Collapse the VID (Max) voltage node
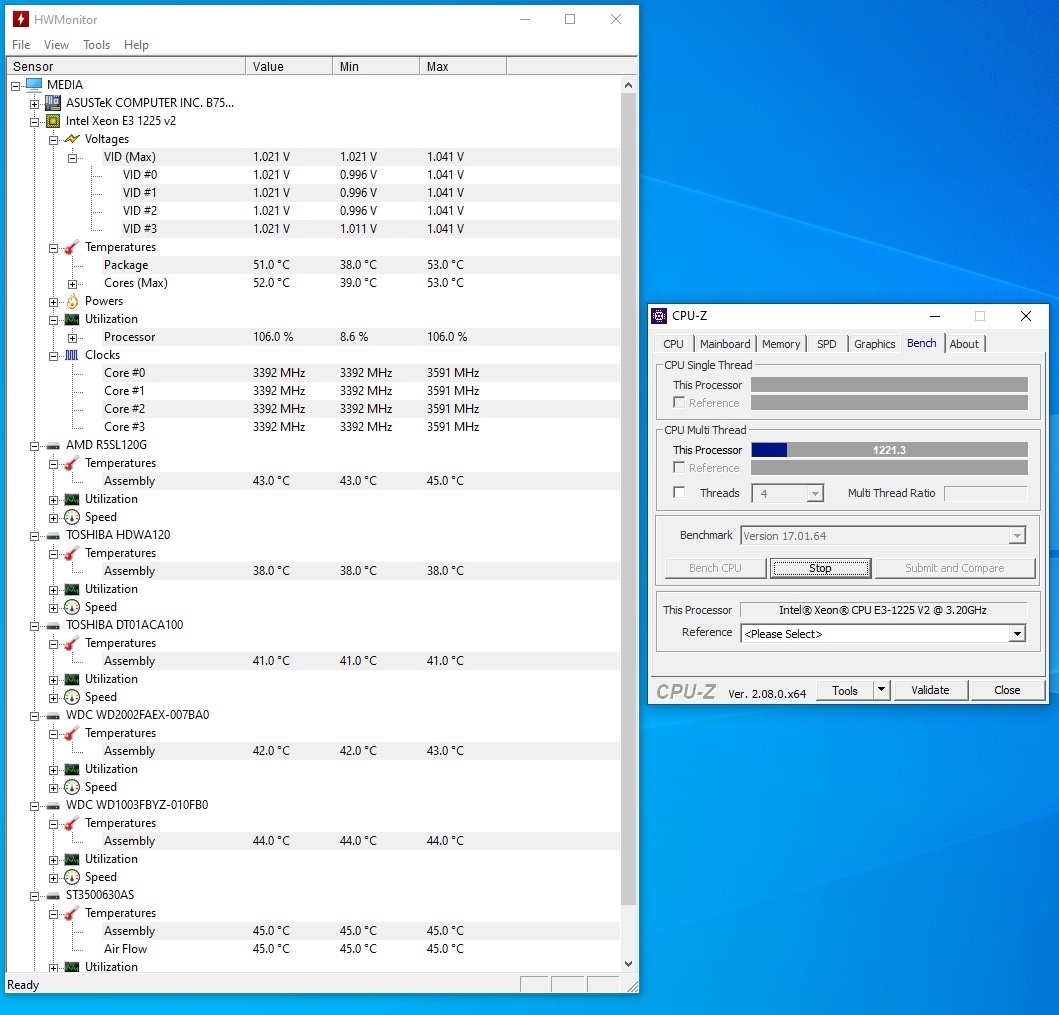 coord(73,157)
